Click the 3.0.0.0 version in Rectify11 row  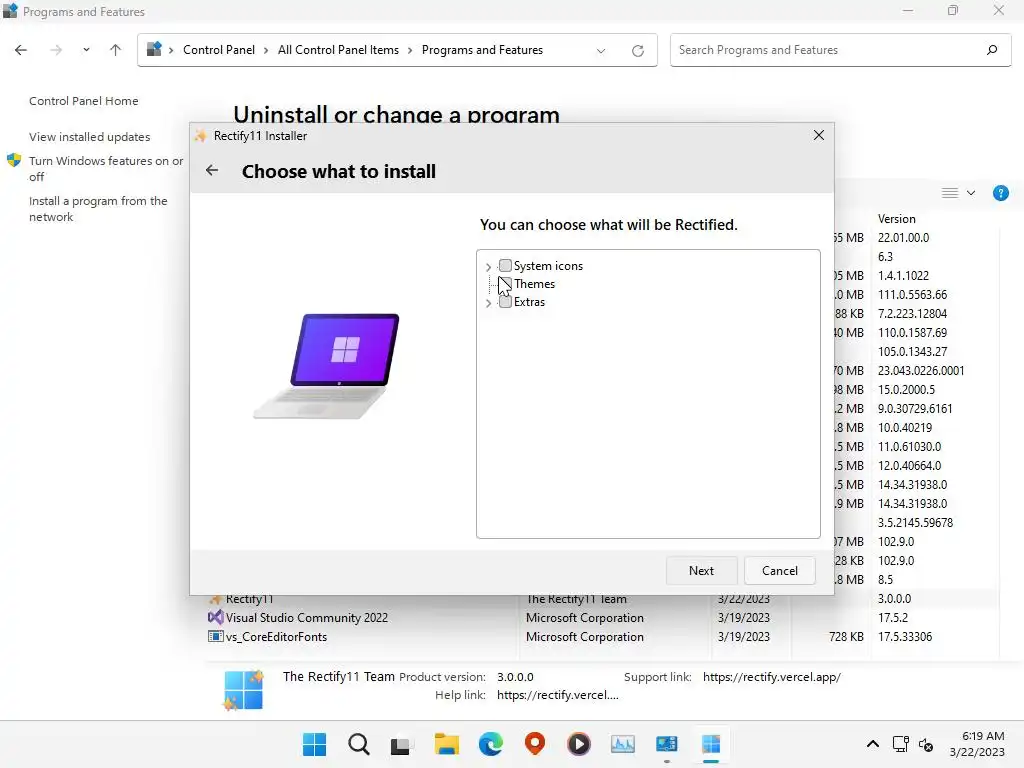pos(894,598)
